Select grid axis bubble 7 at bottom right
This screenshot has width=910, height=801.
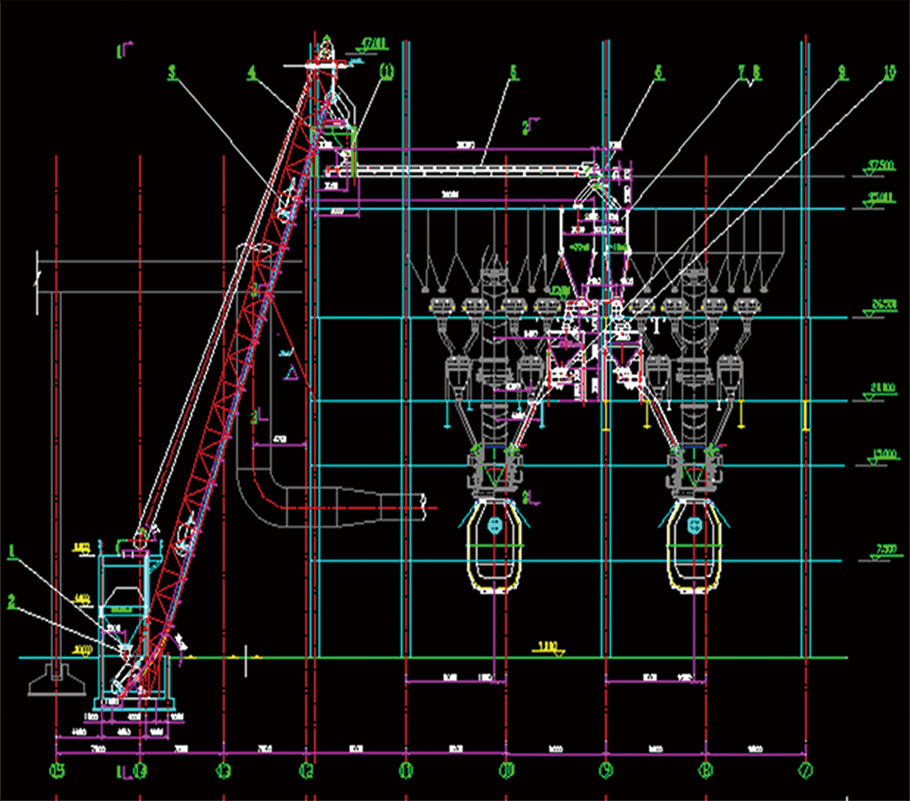click(806, 771)
